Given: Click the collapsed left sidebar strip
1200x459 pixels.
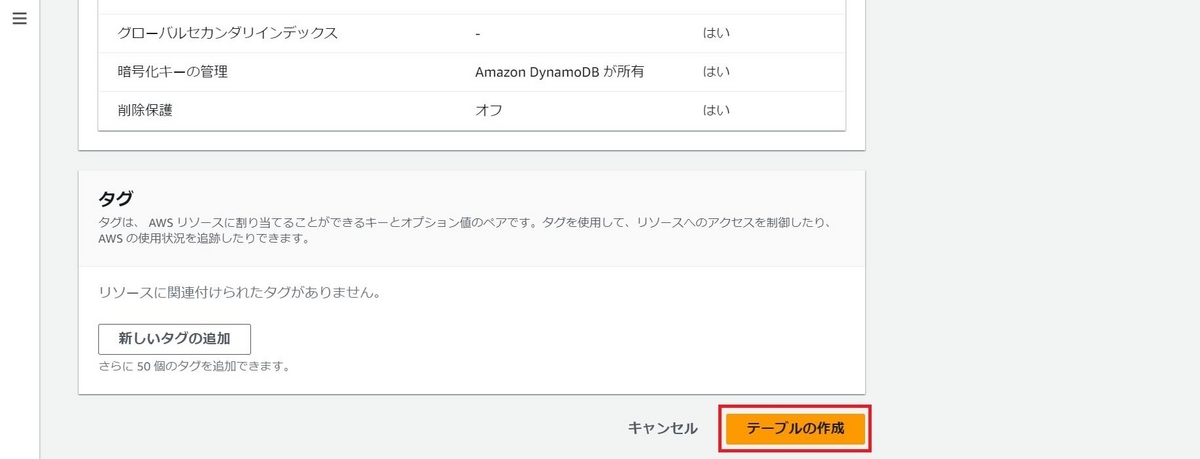Looking at the screenshot, I should coord(19,250).
